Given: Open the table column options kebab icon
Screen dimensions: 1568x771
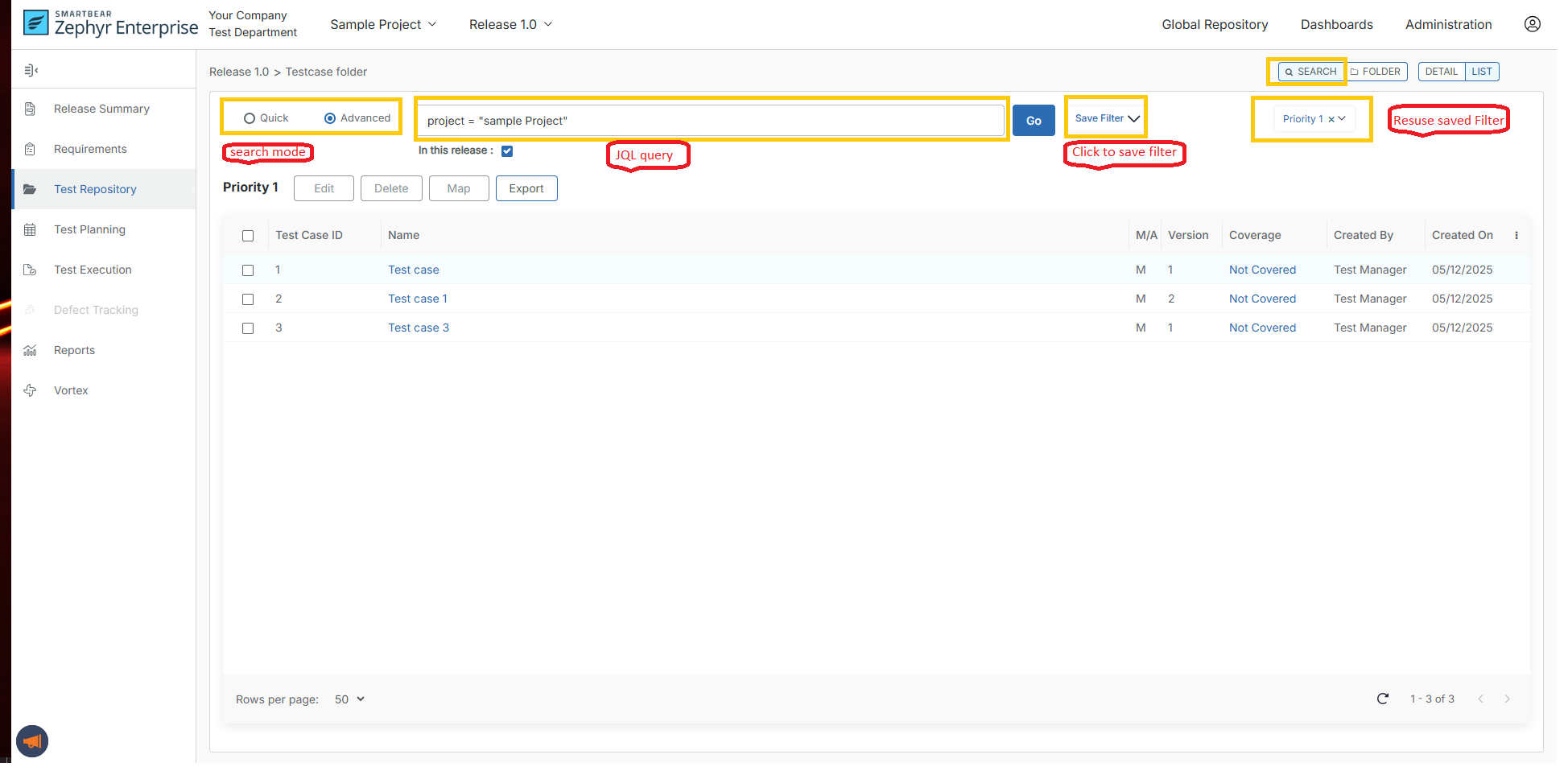Looking at the screenshot, I should pos(1516,236).
